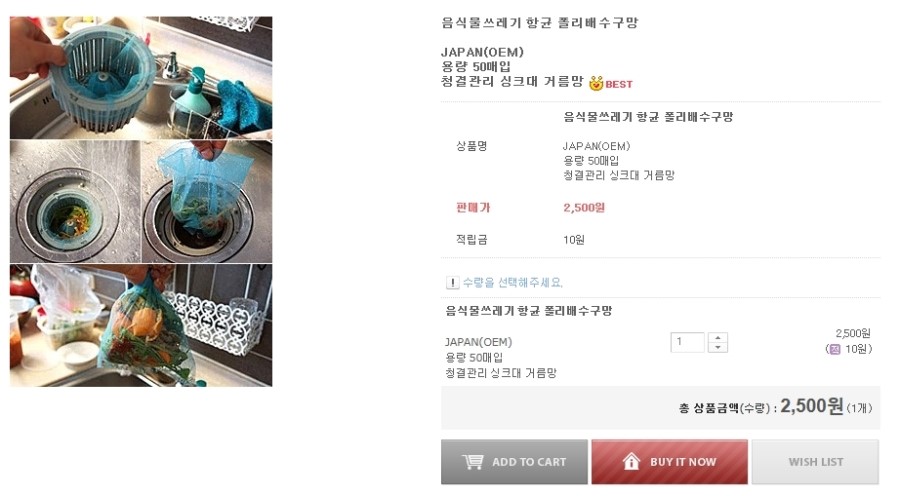
Task: Click the blue quantity selection notice text
Action: click(513, 282)
